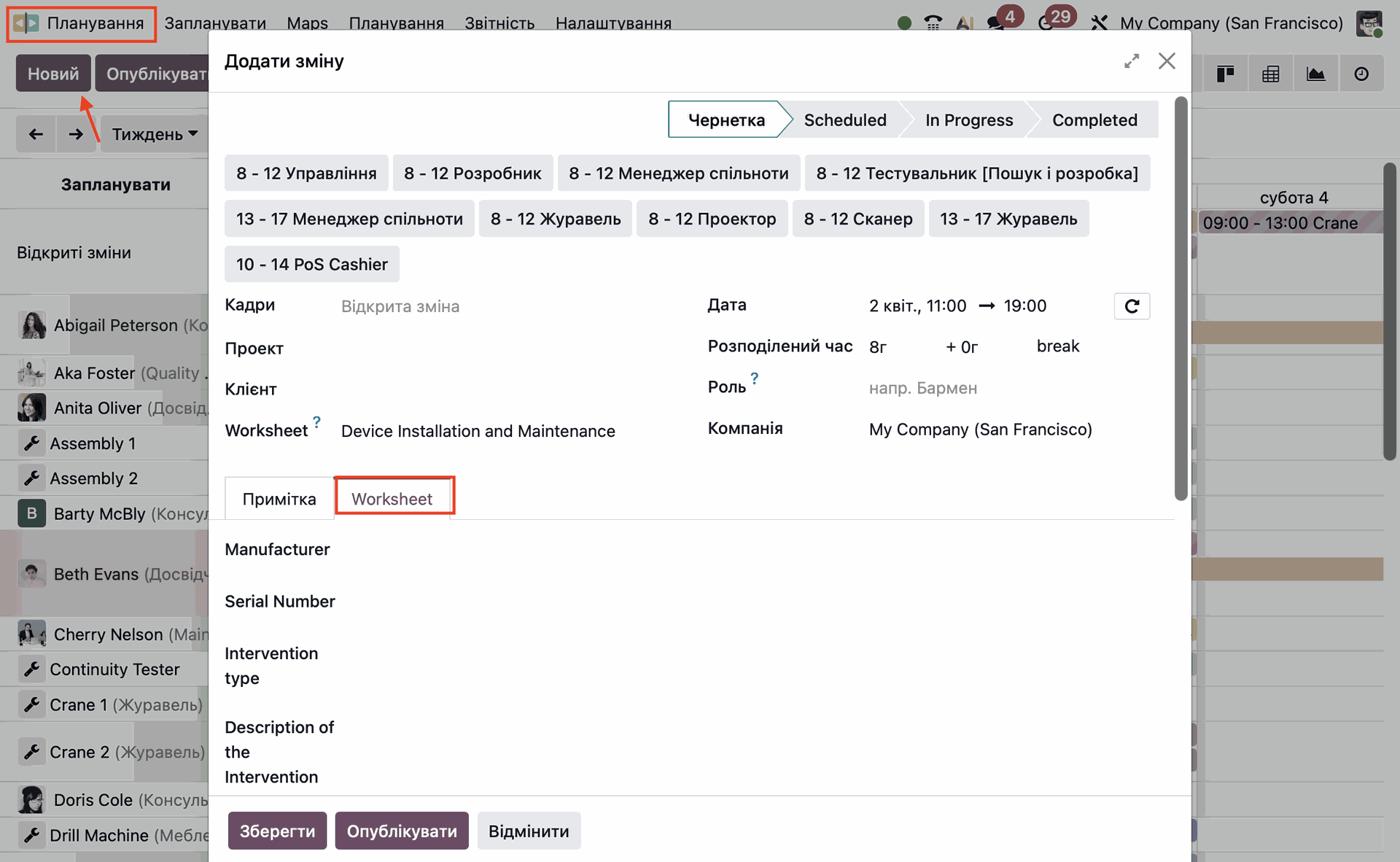
Task: Set the status to In Progress
Action: point(968,120)
